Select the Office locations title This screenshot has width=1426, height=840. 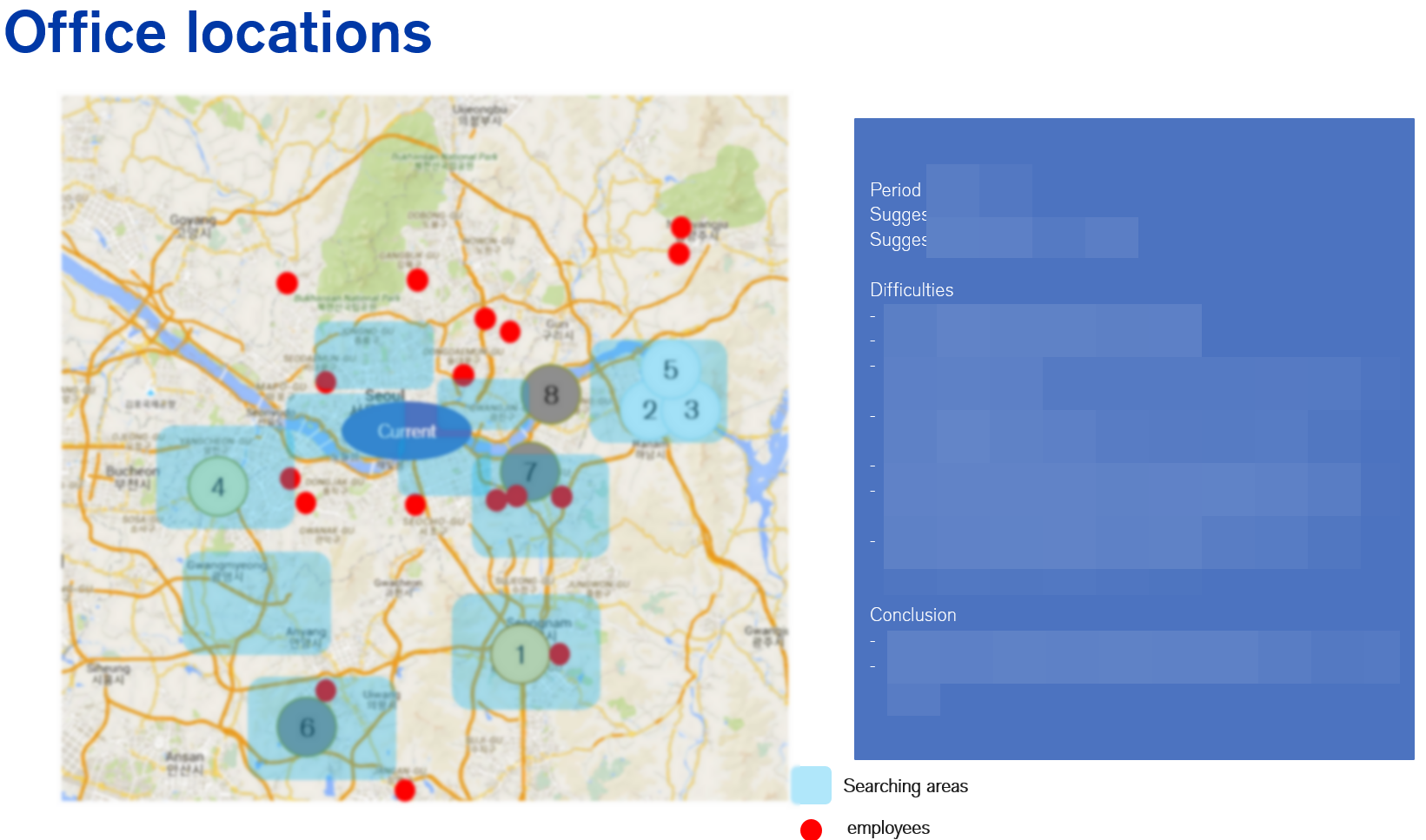218,33
